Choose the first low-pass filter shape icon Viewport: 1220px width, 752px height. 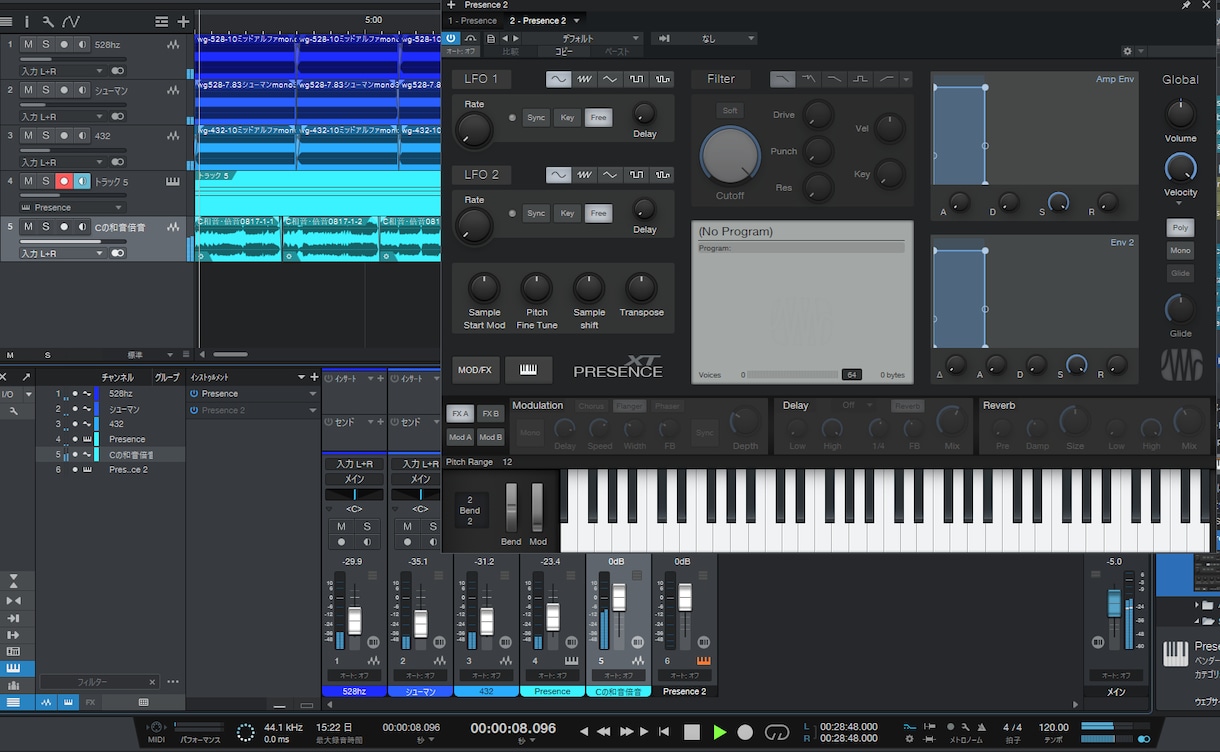[782, 79]
